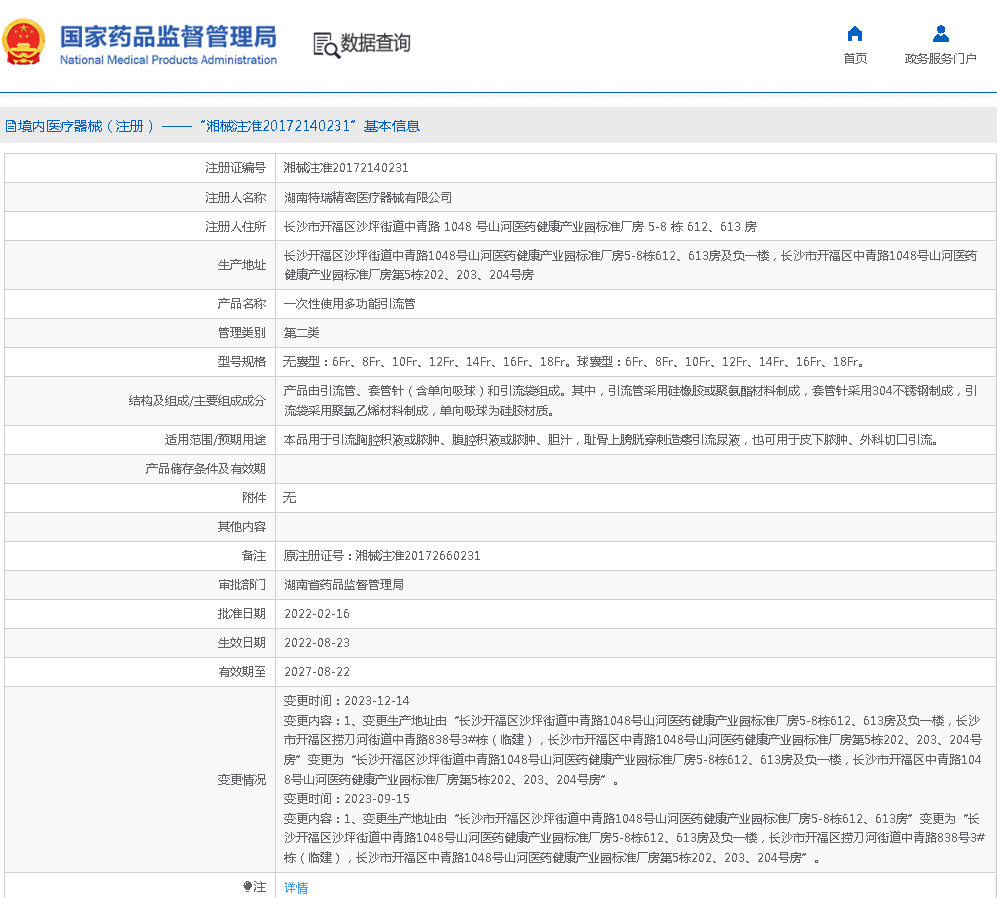
Task: Click the 结构及组成 composition description
Action: [x=629, y=401]
